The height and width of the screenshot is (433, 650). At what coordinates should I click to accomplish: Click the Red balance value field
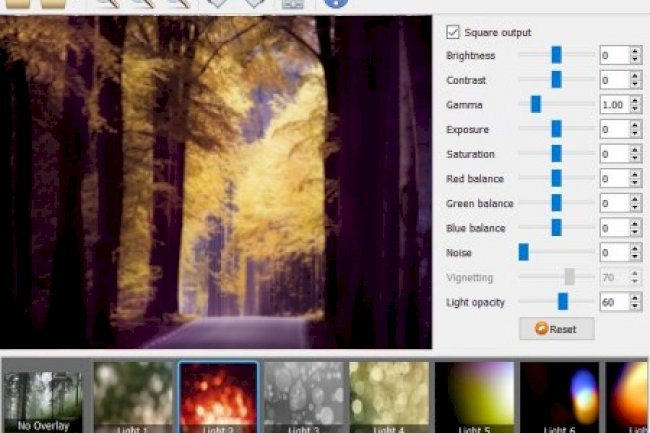point(613,178)
